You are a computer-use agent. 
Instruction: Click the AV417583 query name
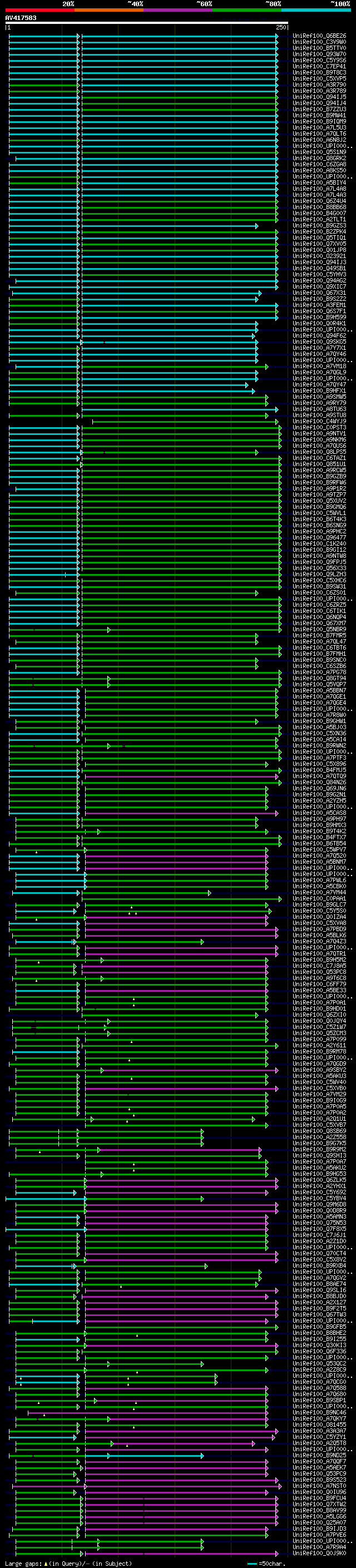[21, 18]
